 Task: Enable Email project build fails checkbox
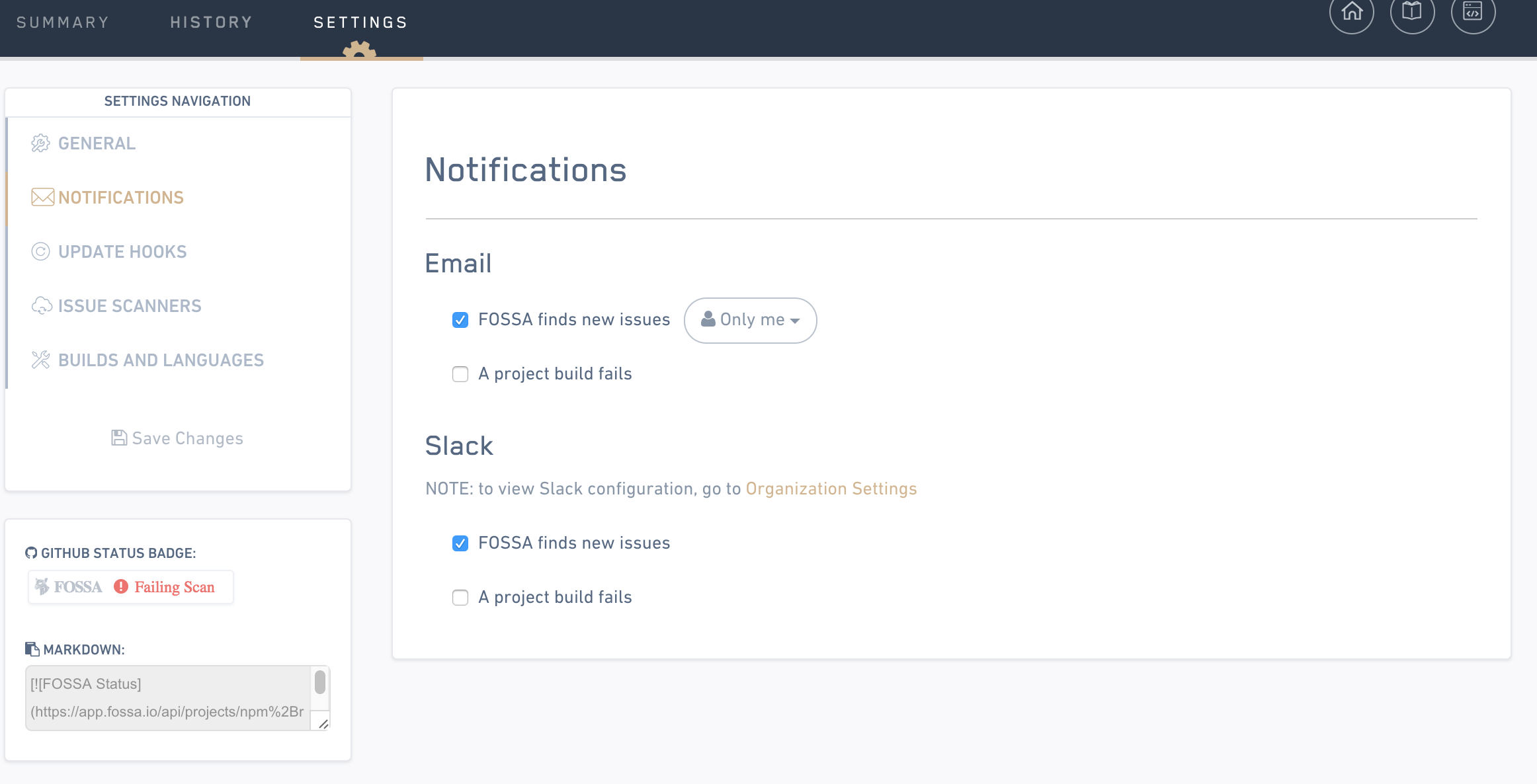point(460,374)
